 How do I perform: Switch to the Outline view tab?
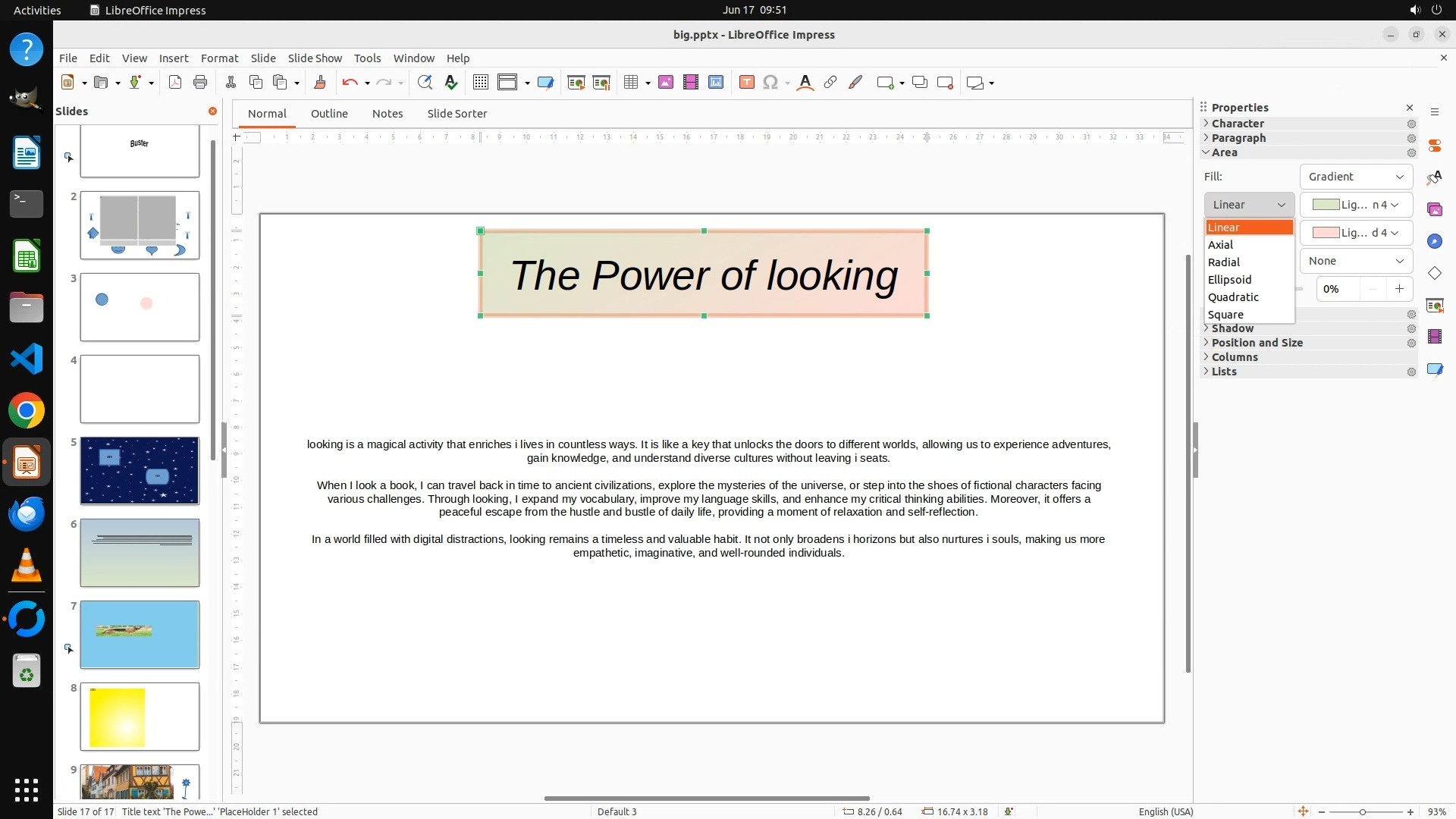point(329,114)
